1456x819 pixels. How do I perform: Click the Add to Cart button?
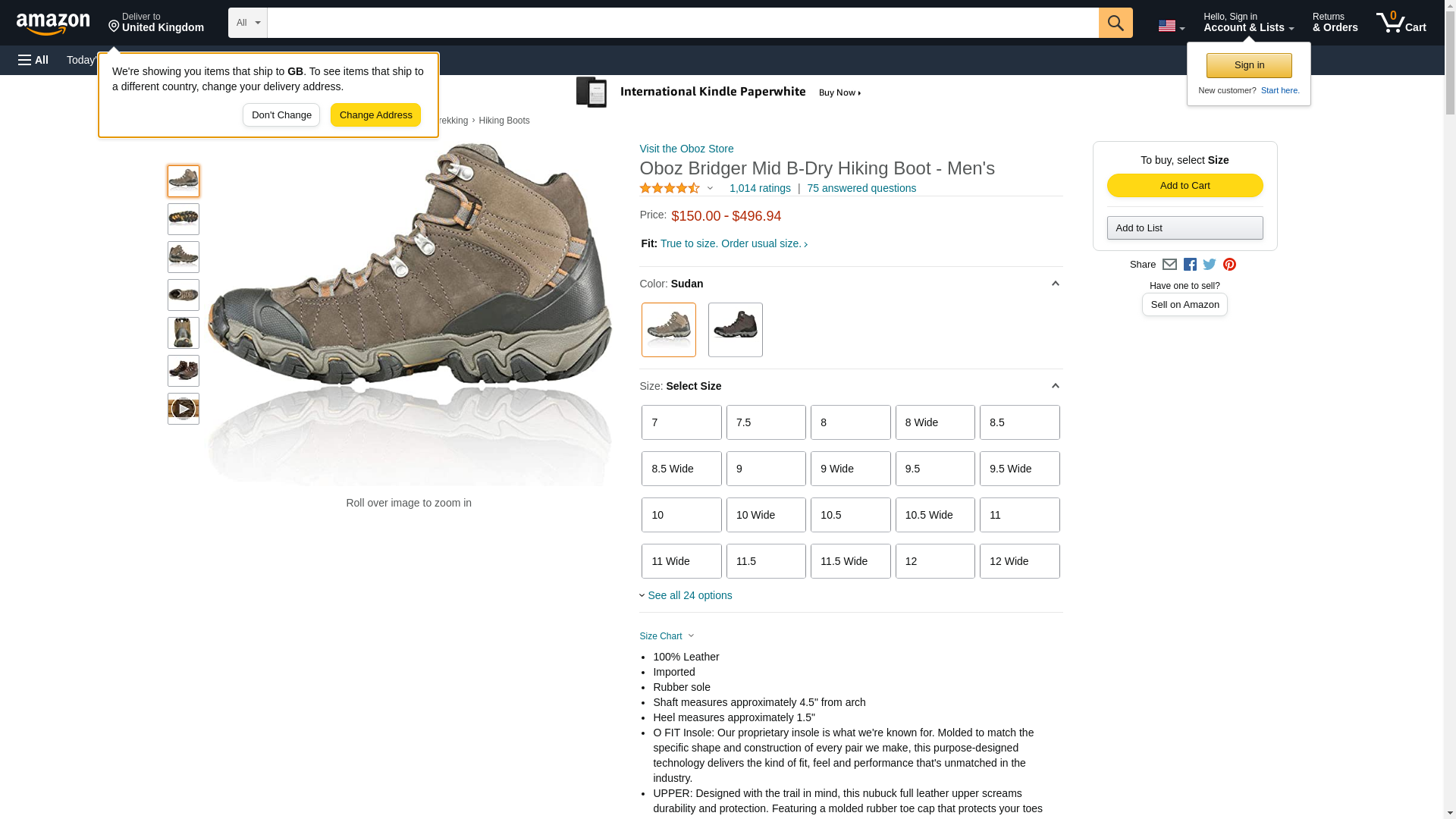pyautogui.click(x=1185, y=186)
